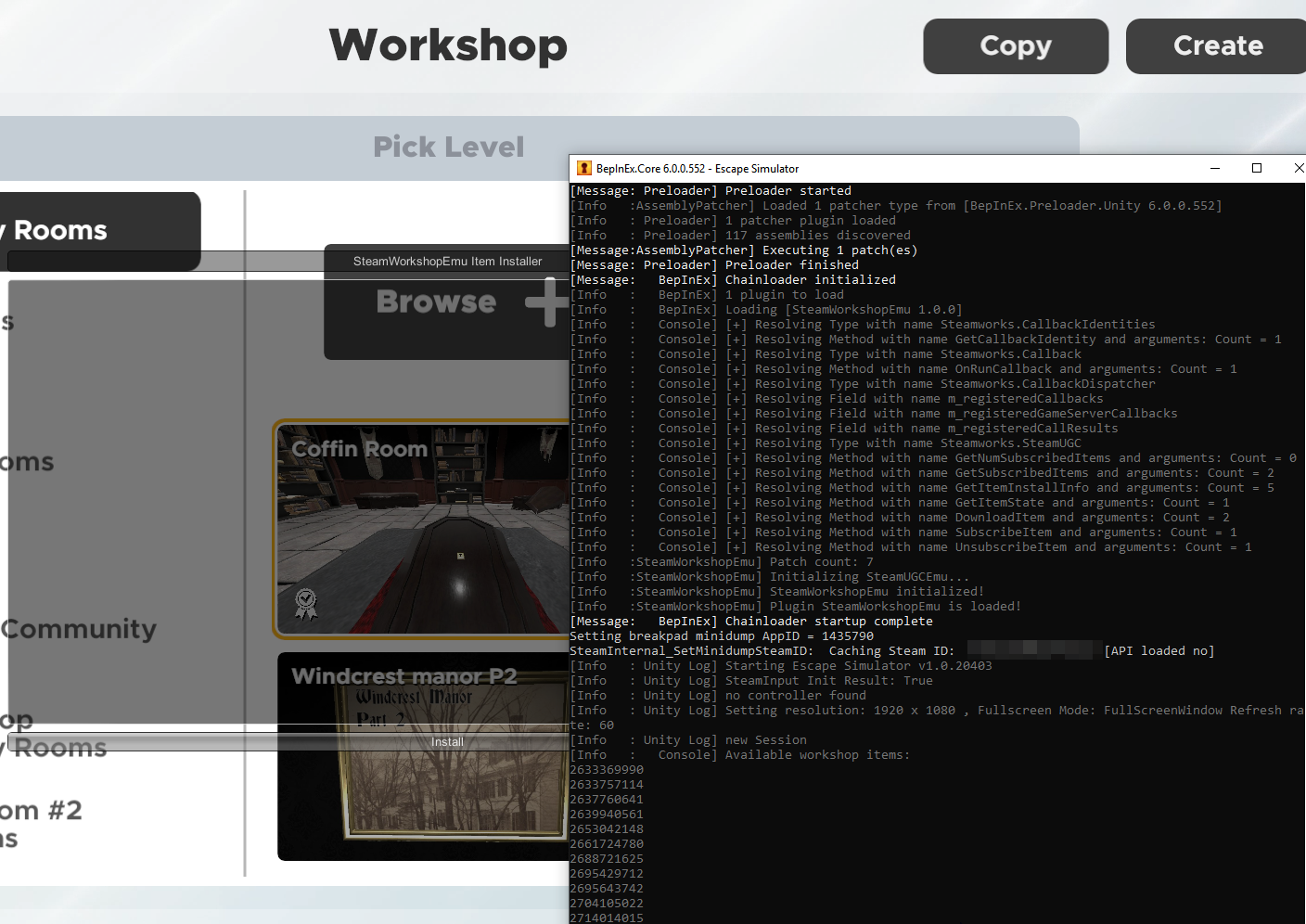Screen dimensions: 1306x924
Task: Click workshop item ID 2633757114
Action: (607, 785)
